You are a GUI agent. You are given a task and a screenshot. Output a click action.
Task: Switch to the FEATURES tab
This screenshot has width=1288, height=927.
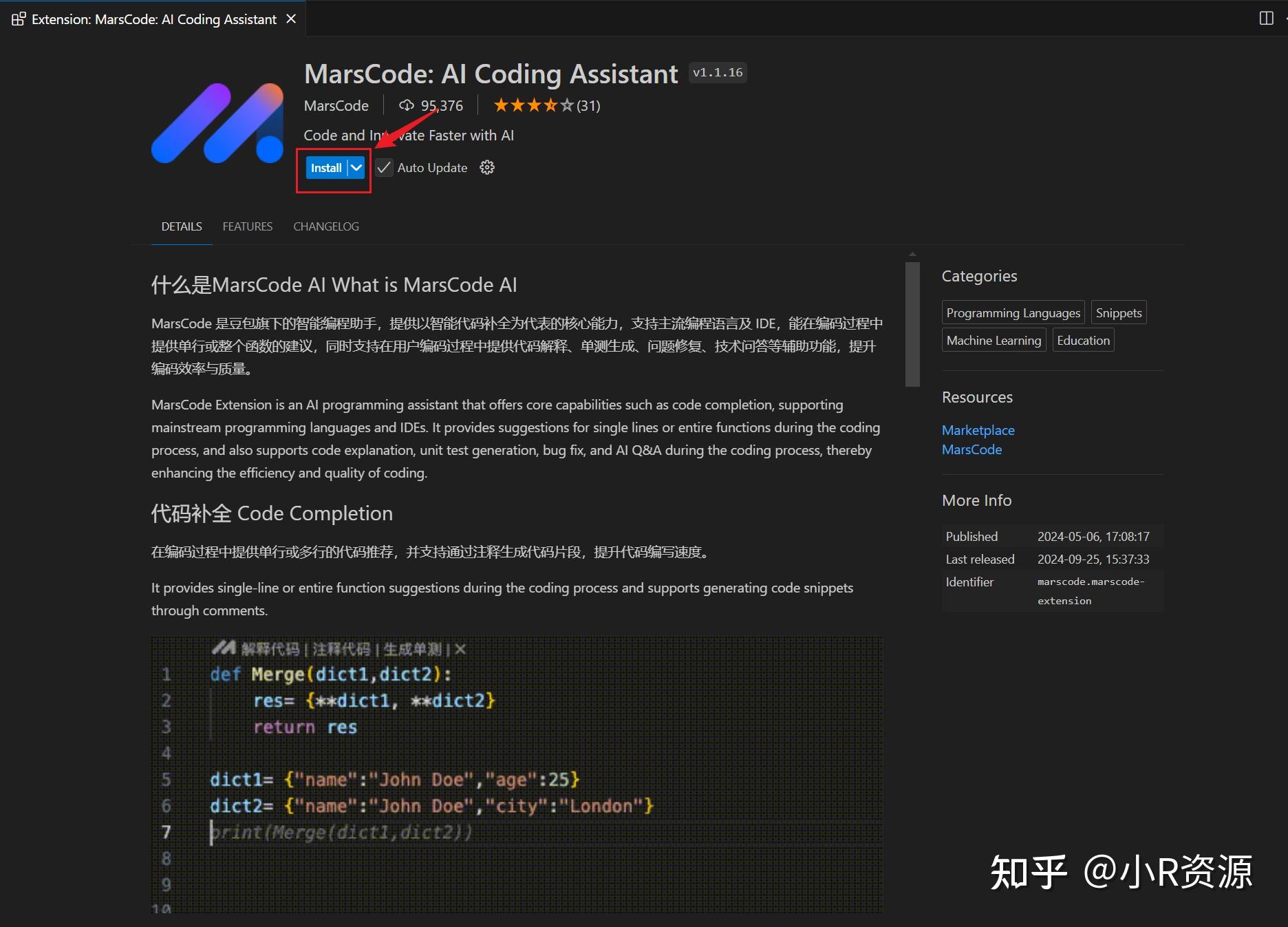point(247,226)
